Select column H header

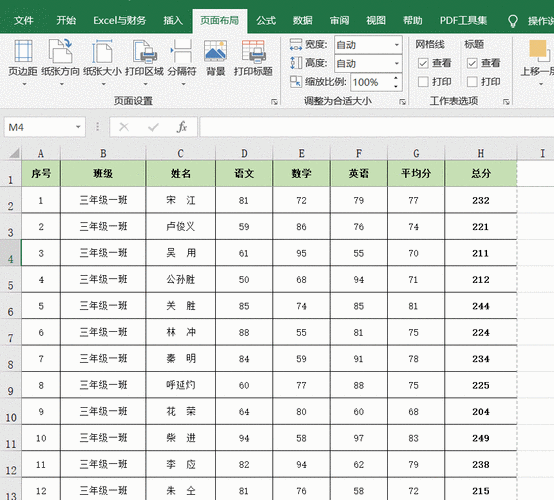pos(481,153)
